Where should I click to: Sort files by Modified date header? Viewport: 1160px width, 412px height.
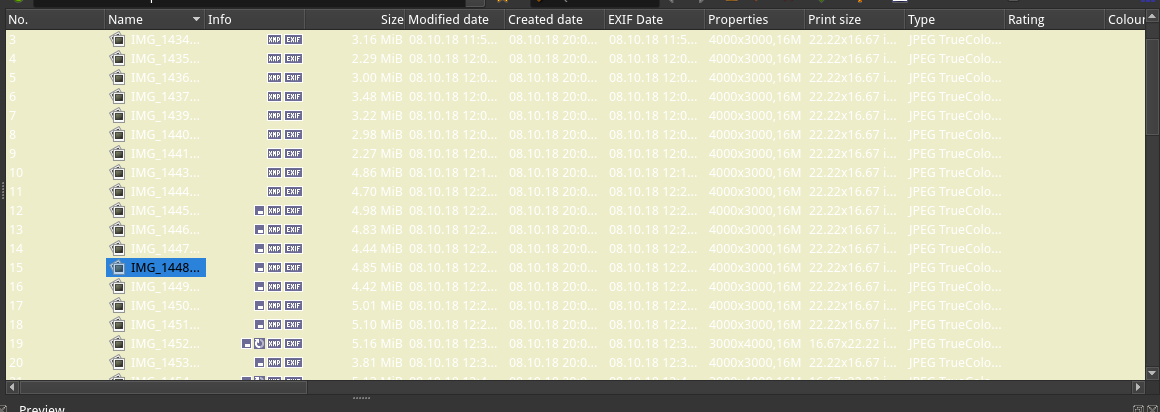[x=448, y=19]
